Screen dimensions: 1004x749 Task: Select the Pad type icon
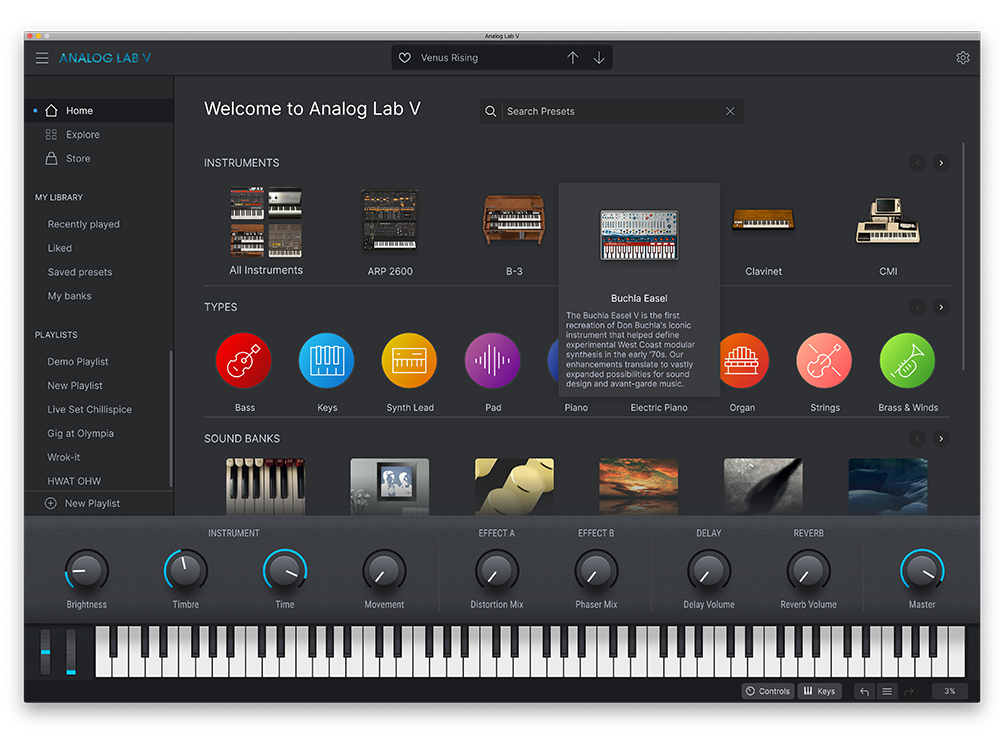click(492, 360)
